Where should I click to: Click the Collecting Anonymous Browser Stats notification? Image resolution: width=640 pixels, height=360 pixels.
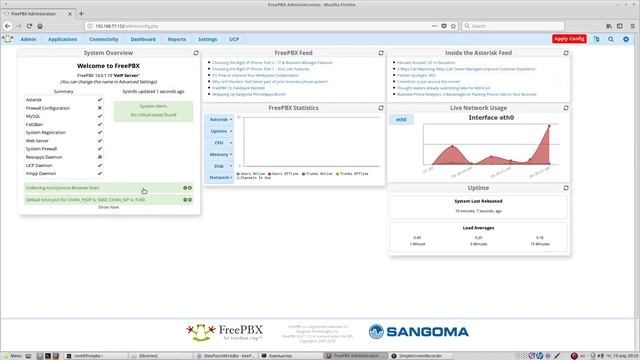pos(109,188)
